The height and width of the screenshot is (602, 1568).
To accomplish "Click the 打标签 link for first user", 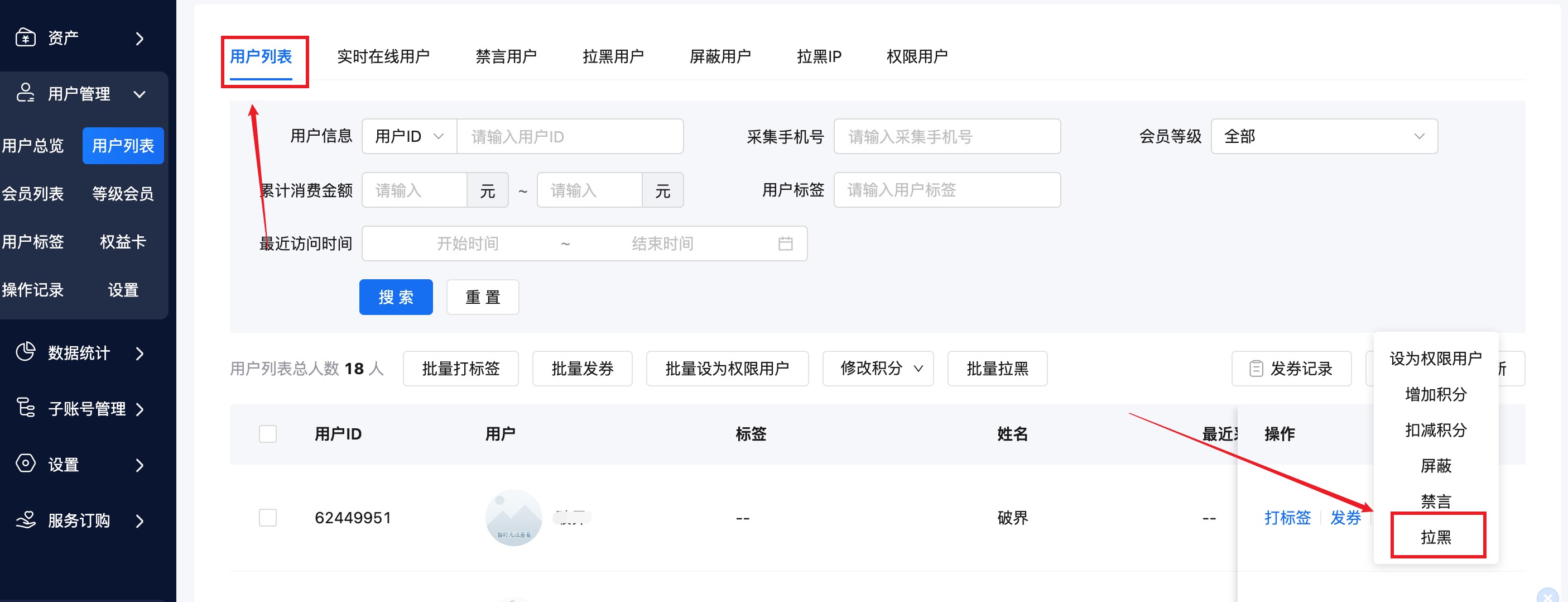I will coord(1287,517).
